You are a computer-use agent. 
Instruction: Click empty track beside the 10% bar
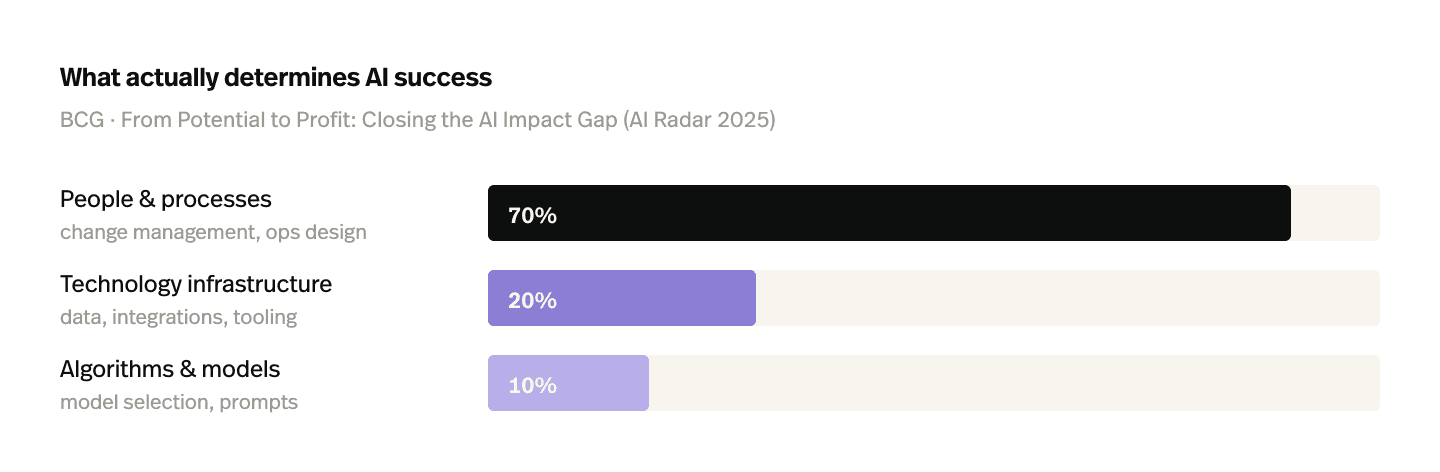click(1014, 383)
